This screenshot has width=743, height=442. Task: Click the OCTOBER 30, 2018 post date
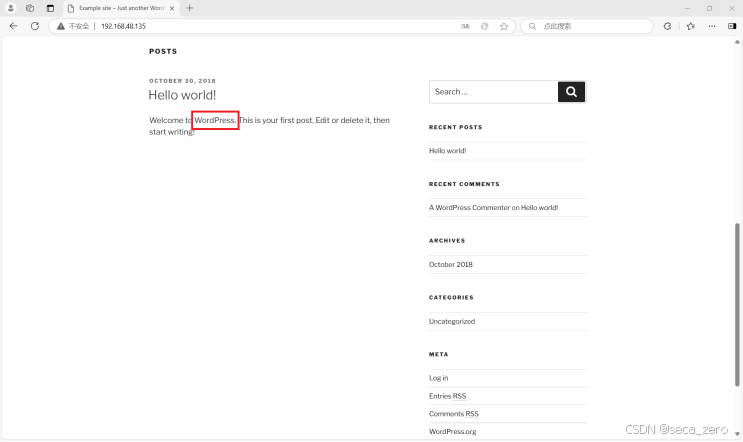(182, 81)
